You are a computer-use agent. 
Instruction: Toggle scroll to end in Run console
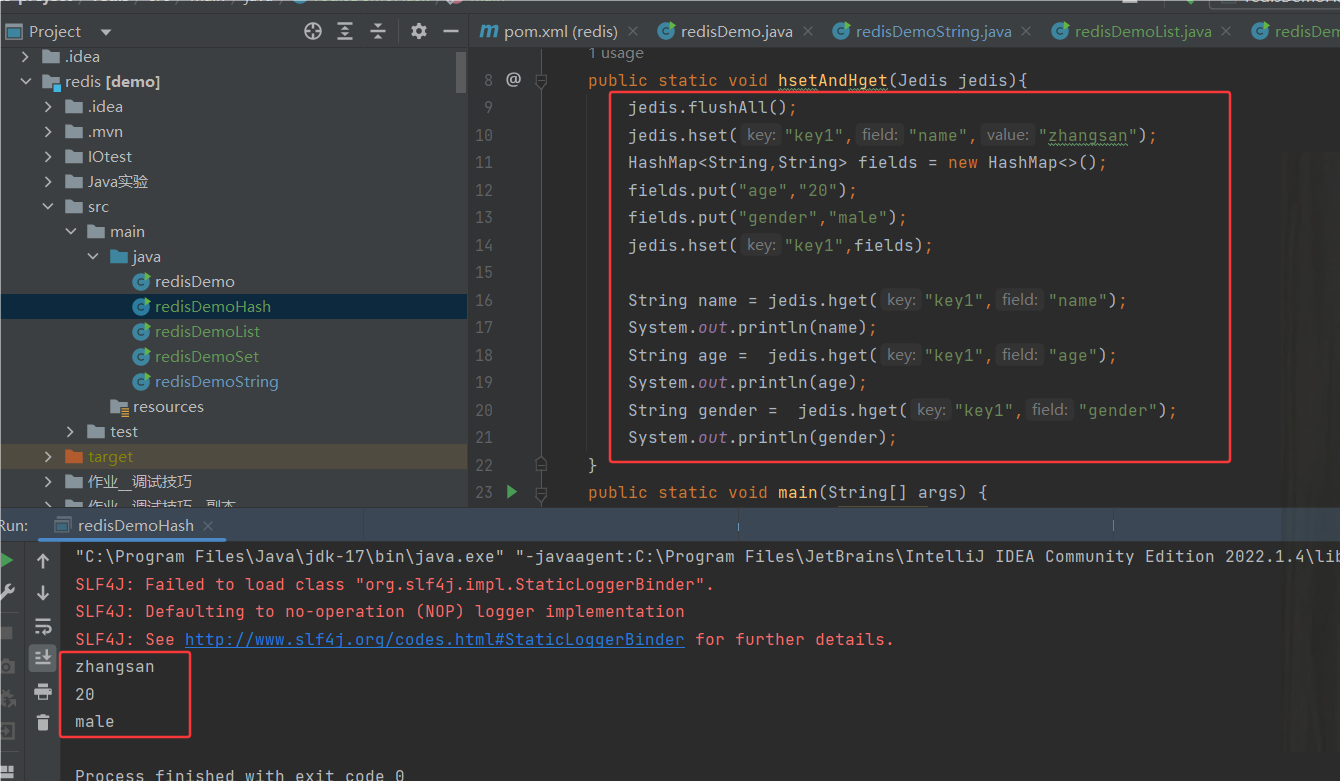pyautogui.click(x=43, y=657)
